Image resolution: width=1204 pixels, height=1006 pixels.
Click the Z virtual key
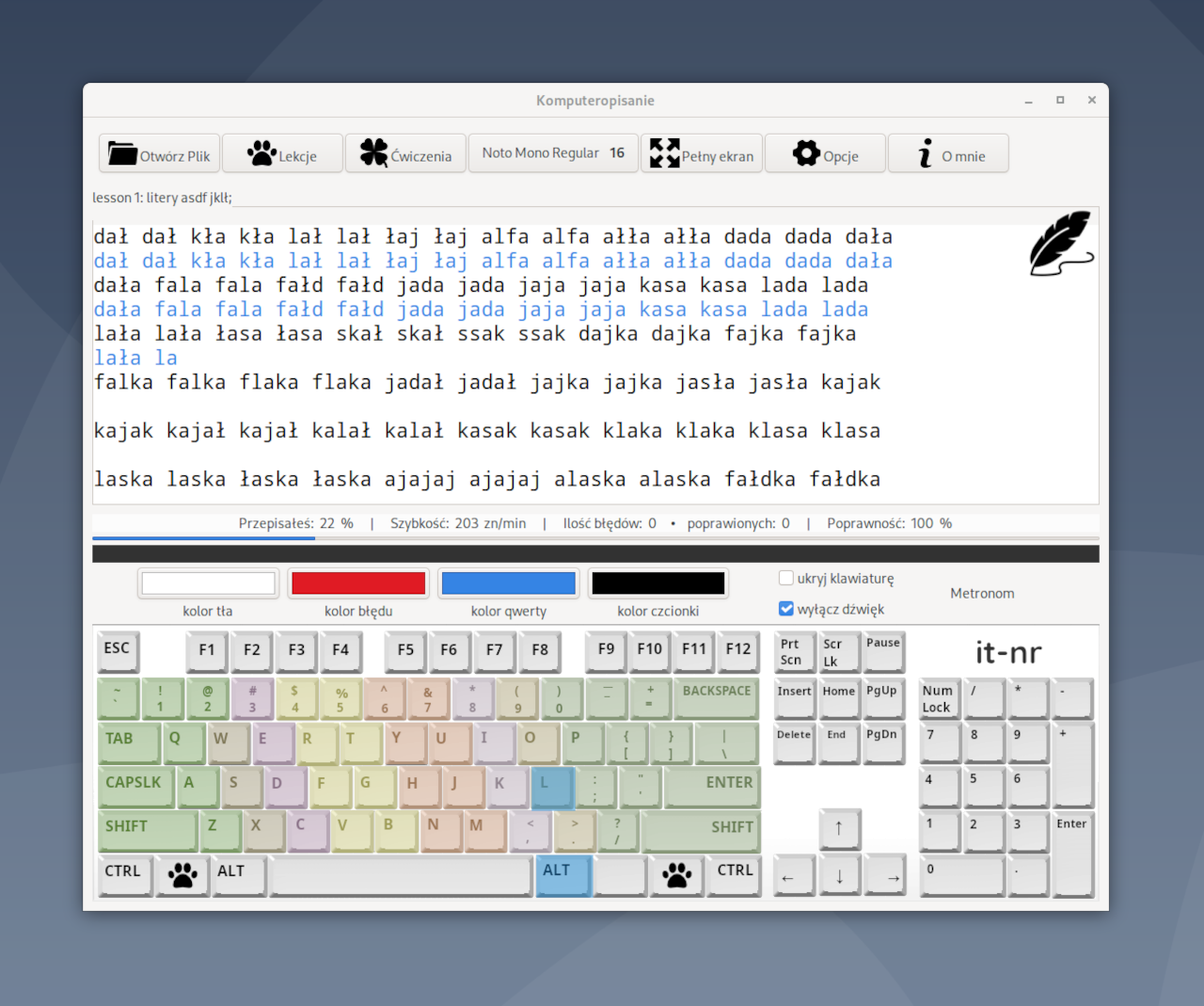(x=221, y=832)
